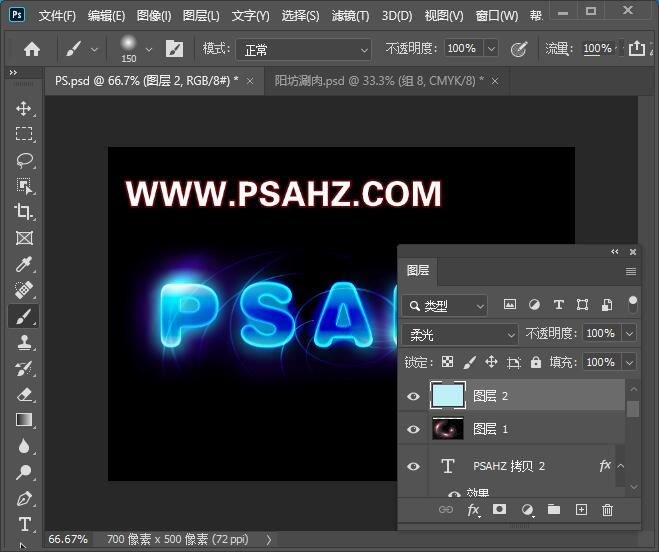This screenshot has height=552, width=659.
Task: Open the 文件(F) menu
Action: 57,16
